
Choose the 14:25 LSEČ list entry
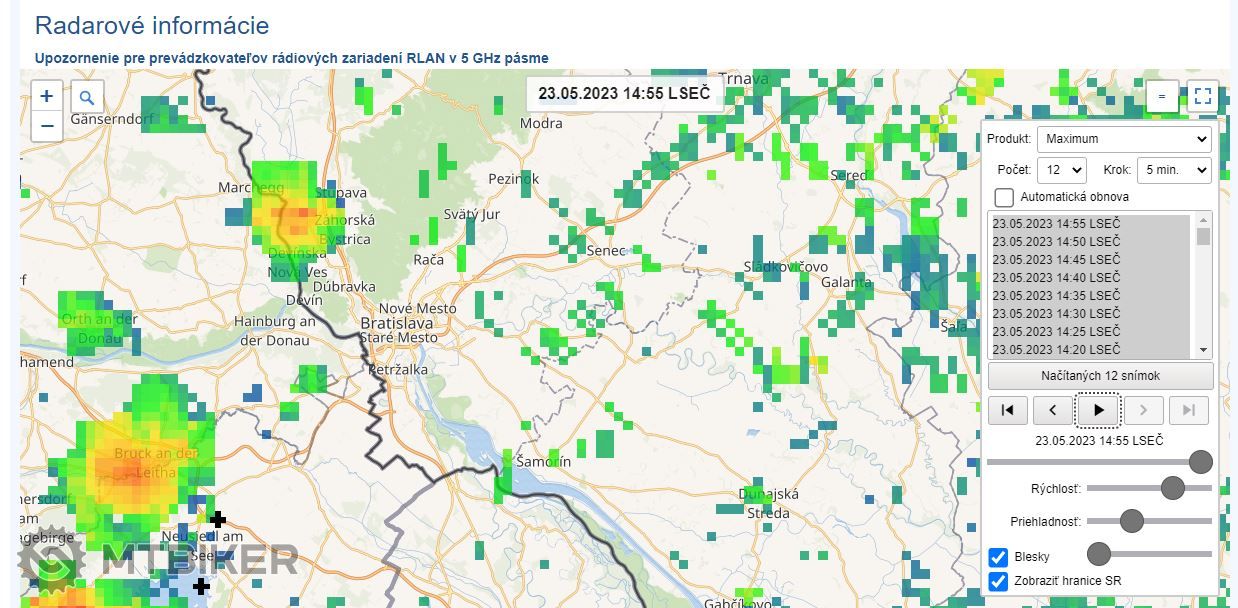pos(1056,331)
